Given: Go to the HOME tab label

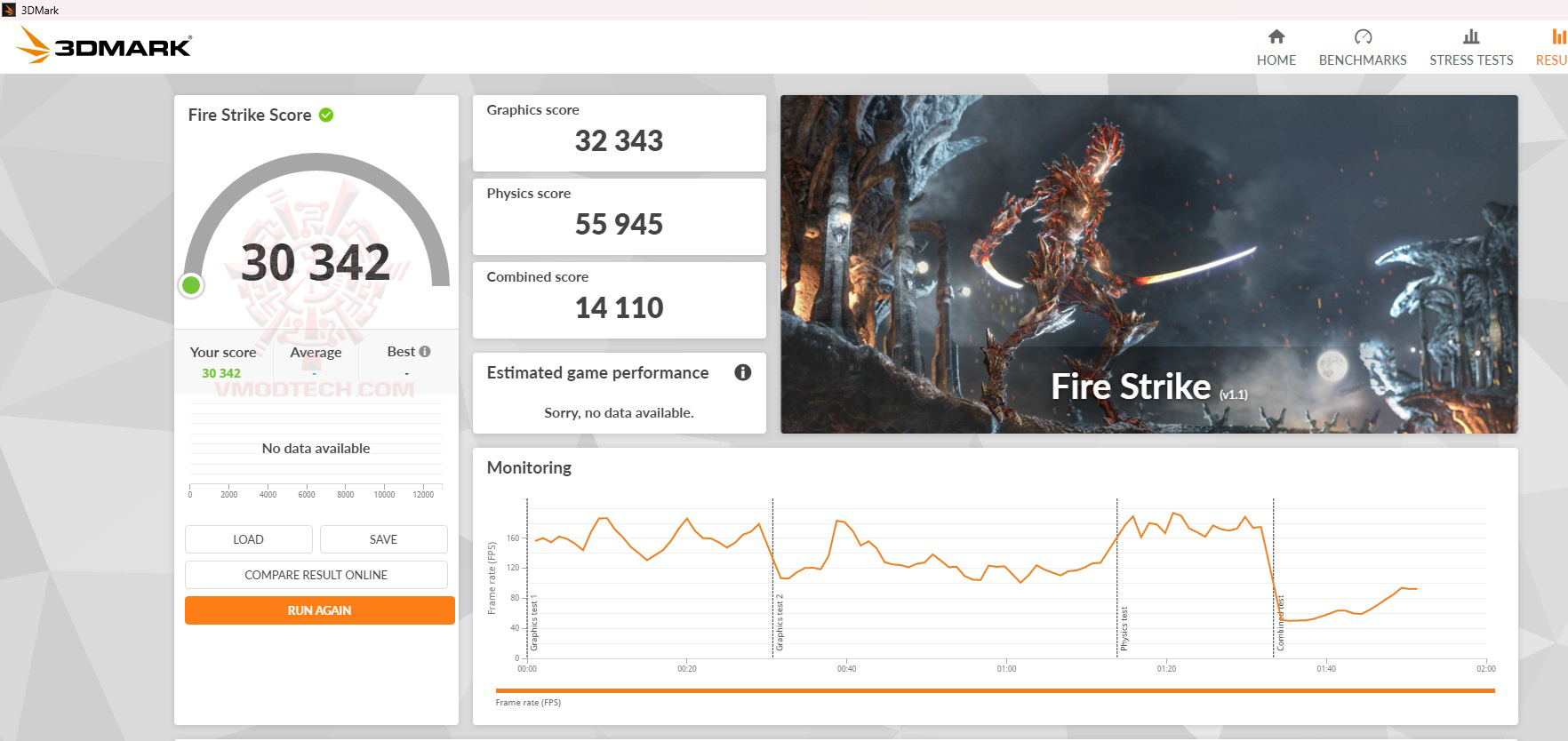Looking at the screenshot, I should point(1276,60).
